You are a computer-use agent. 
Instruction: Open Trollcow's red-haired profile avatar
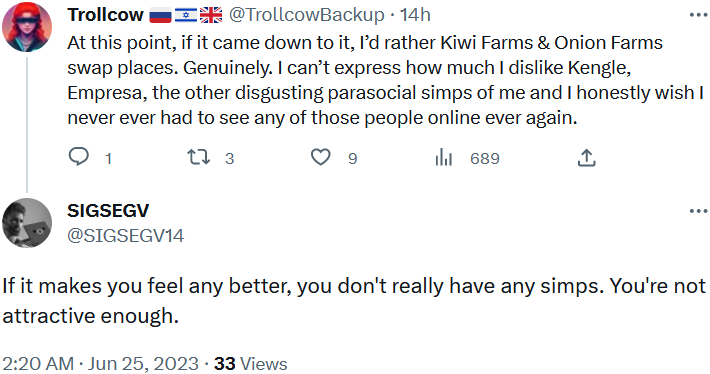[x=27, y=27]
